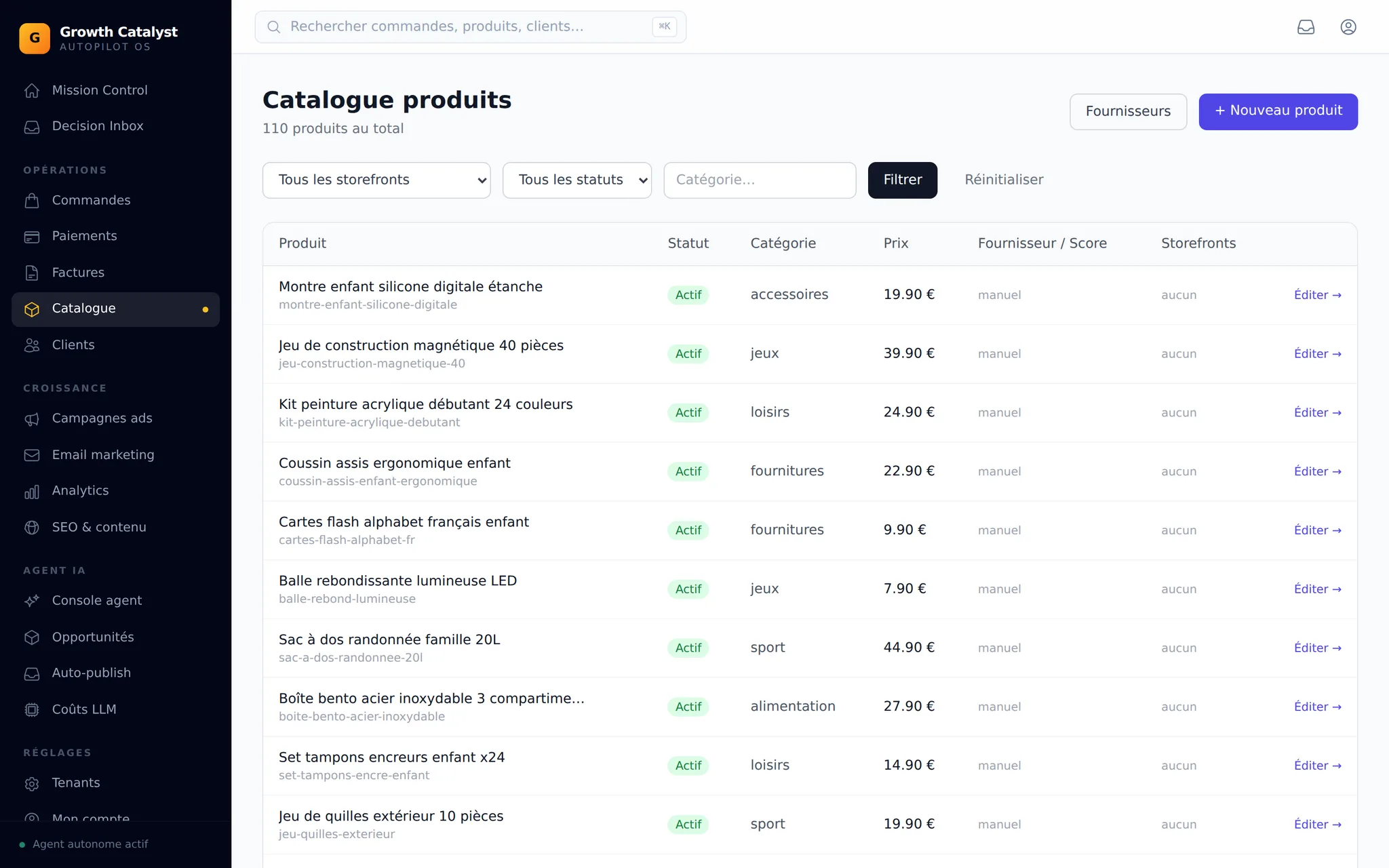
Task: Edit the Kit peinture acrylique row
Action: click(x=1317, y=413)
